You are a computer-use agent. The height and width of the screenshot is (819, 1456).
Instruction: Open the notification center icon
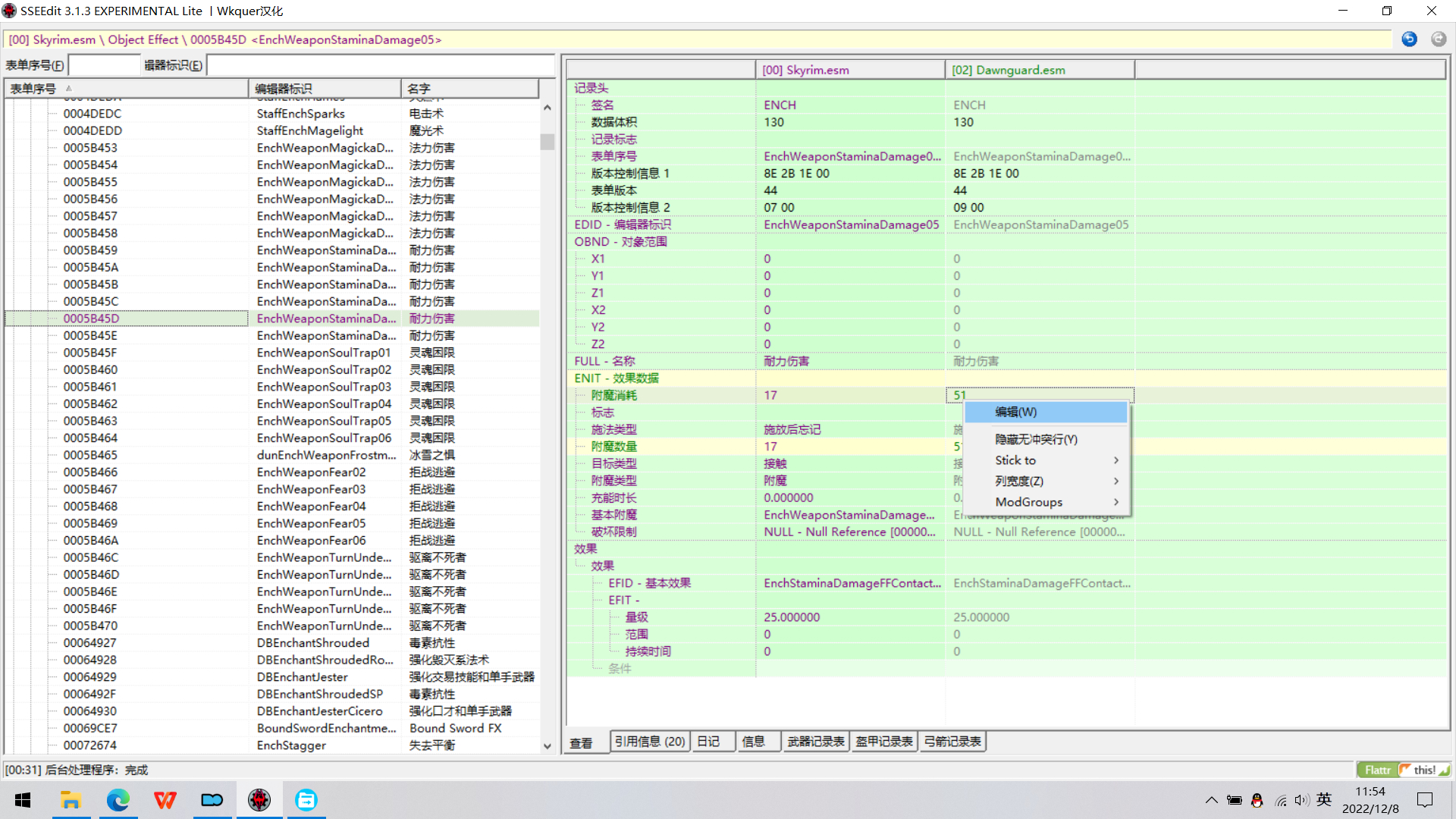[x=1425, y=800]
